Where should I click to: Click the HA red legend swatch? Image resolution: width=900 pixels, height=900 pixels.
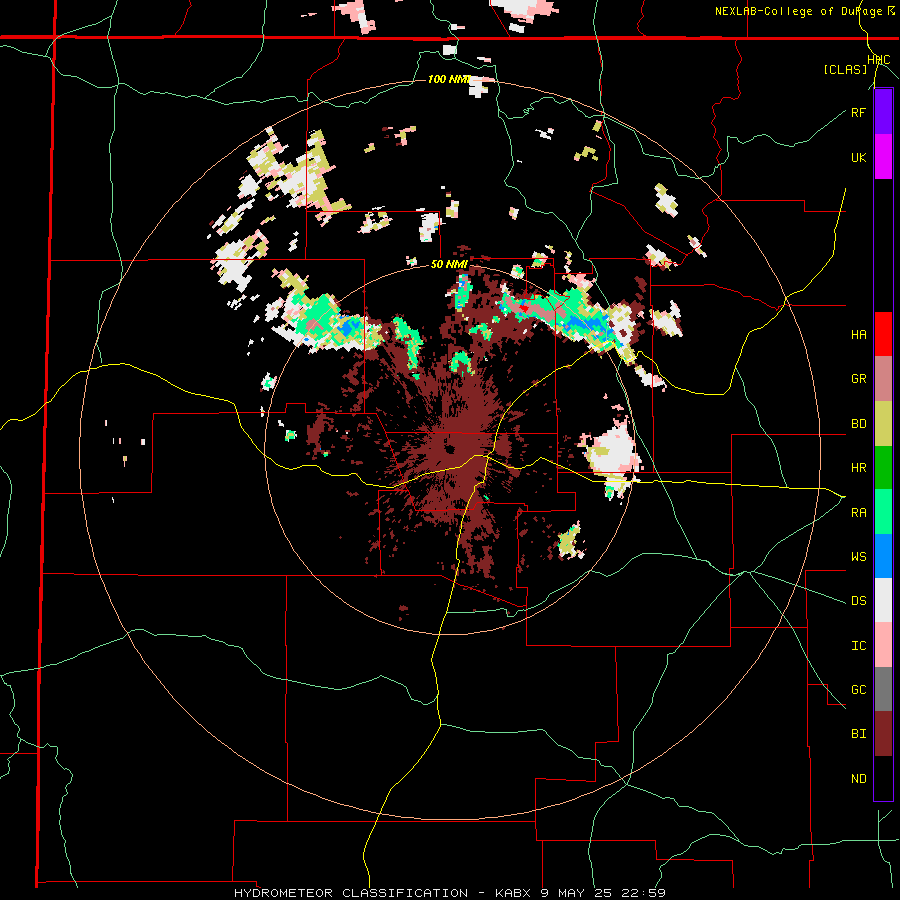coord(883,334)
